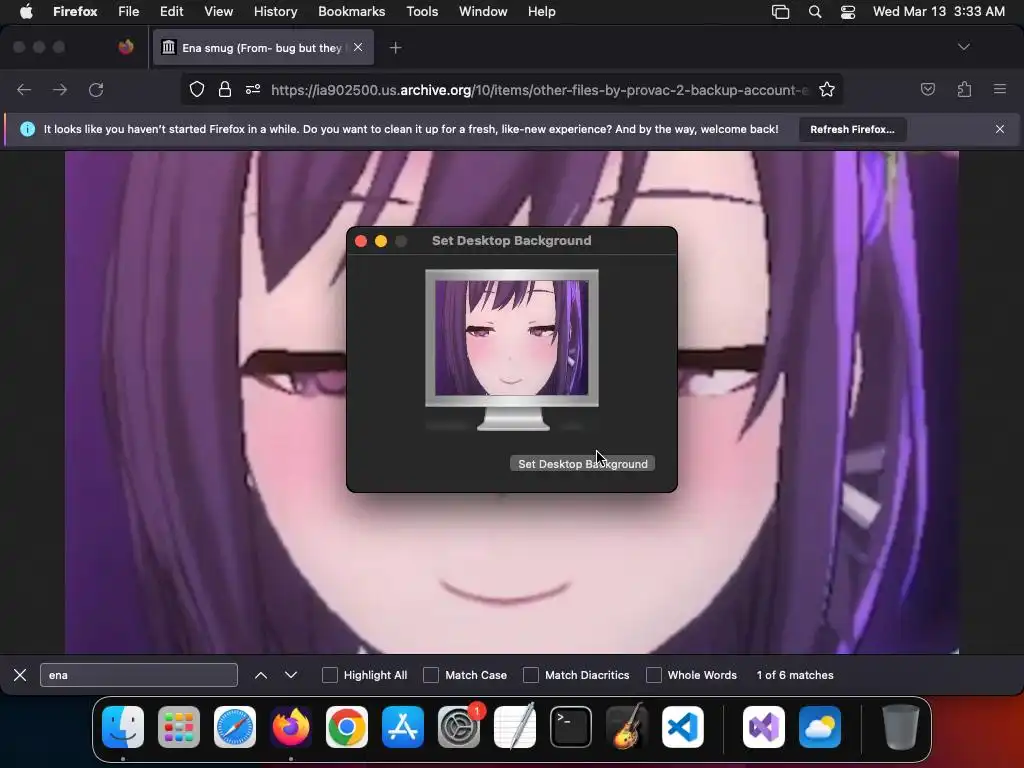Open the File menu

(129, 12)
